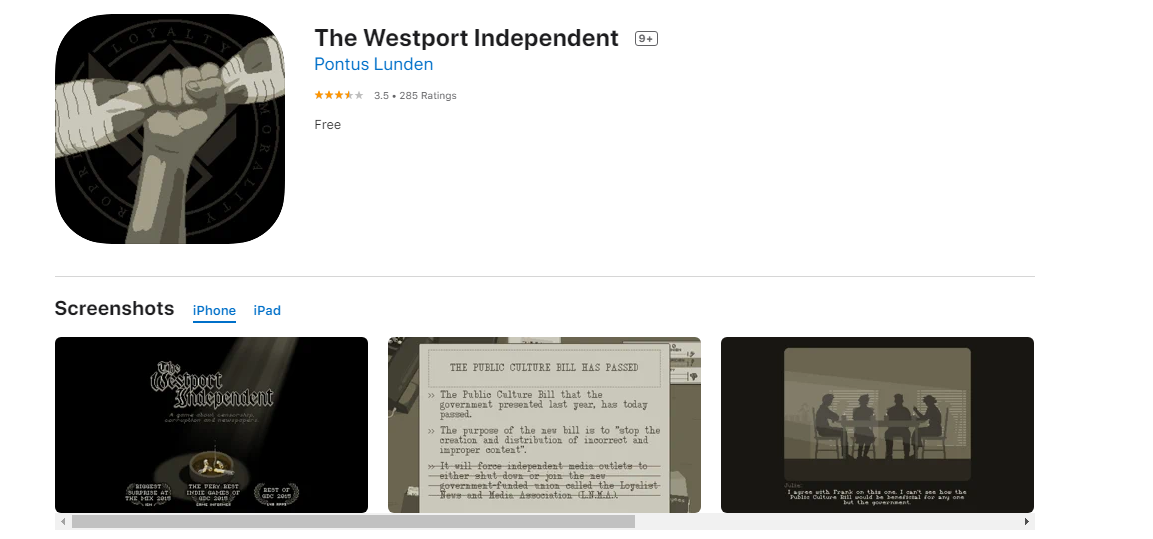
Task: Click the Best of GDC 2015 laurel
Action: pos(276,493)
